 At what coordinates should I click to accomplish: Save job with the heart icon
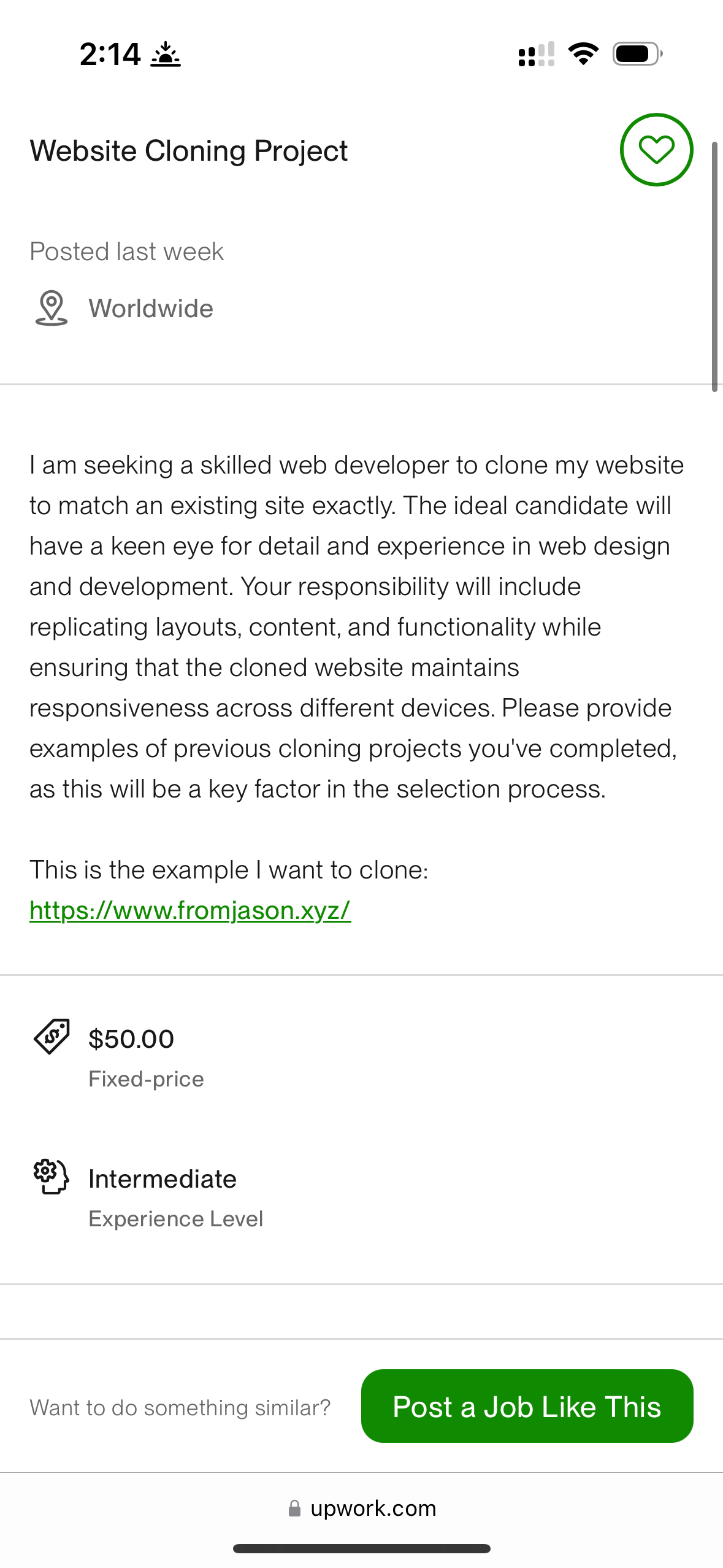656,150
